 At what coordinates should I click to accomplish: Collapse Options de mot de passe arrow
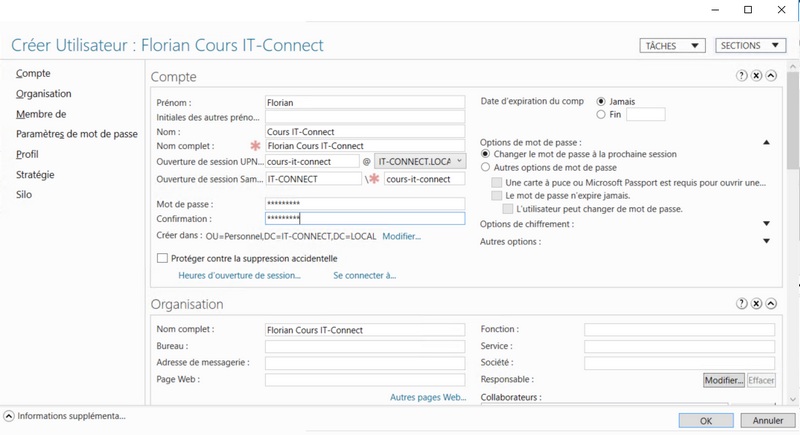click(766, 143)
